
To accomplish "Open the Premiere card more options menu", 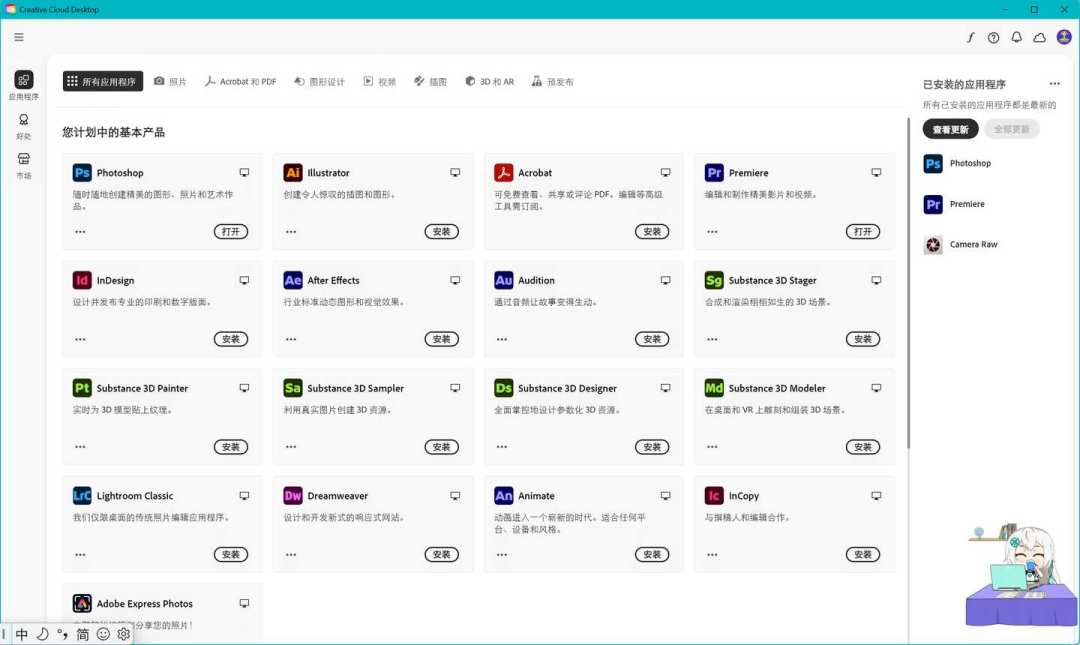I will pos(712,232).
